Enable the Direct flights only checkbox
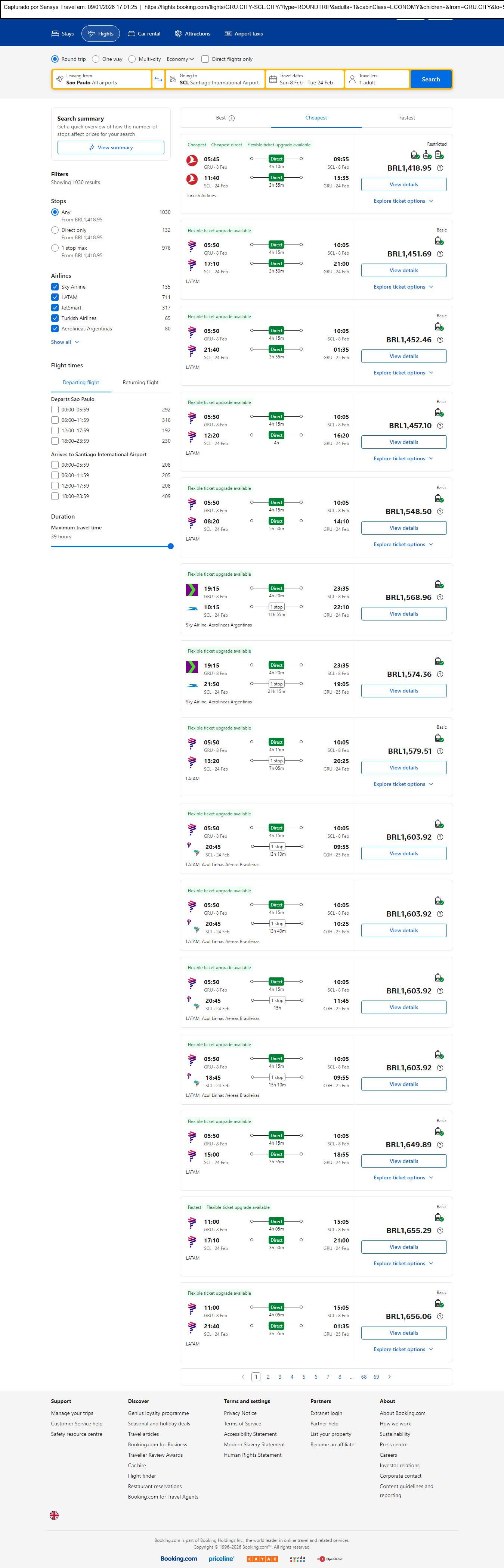 tap(205, 59)
